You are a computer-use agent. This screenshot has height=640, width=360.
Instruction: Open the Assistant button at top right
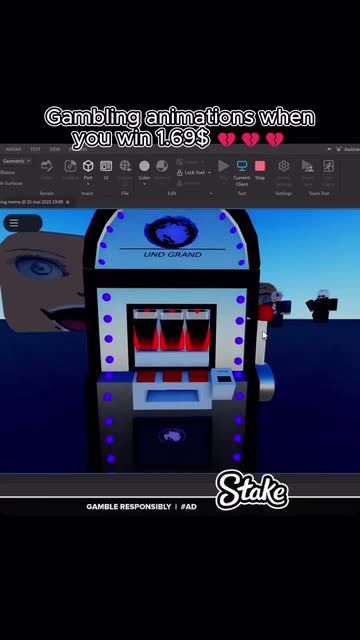(348, 149)
